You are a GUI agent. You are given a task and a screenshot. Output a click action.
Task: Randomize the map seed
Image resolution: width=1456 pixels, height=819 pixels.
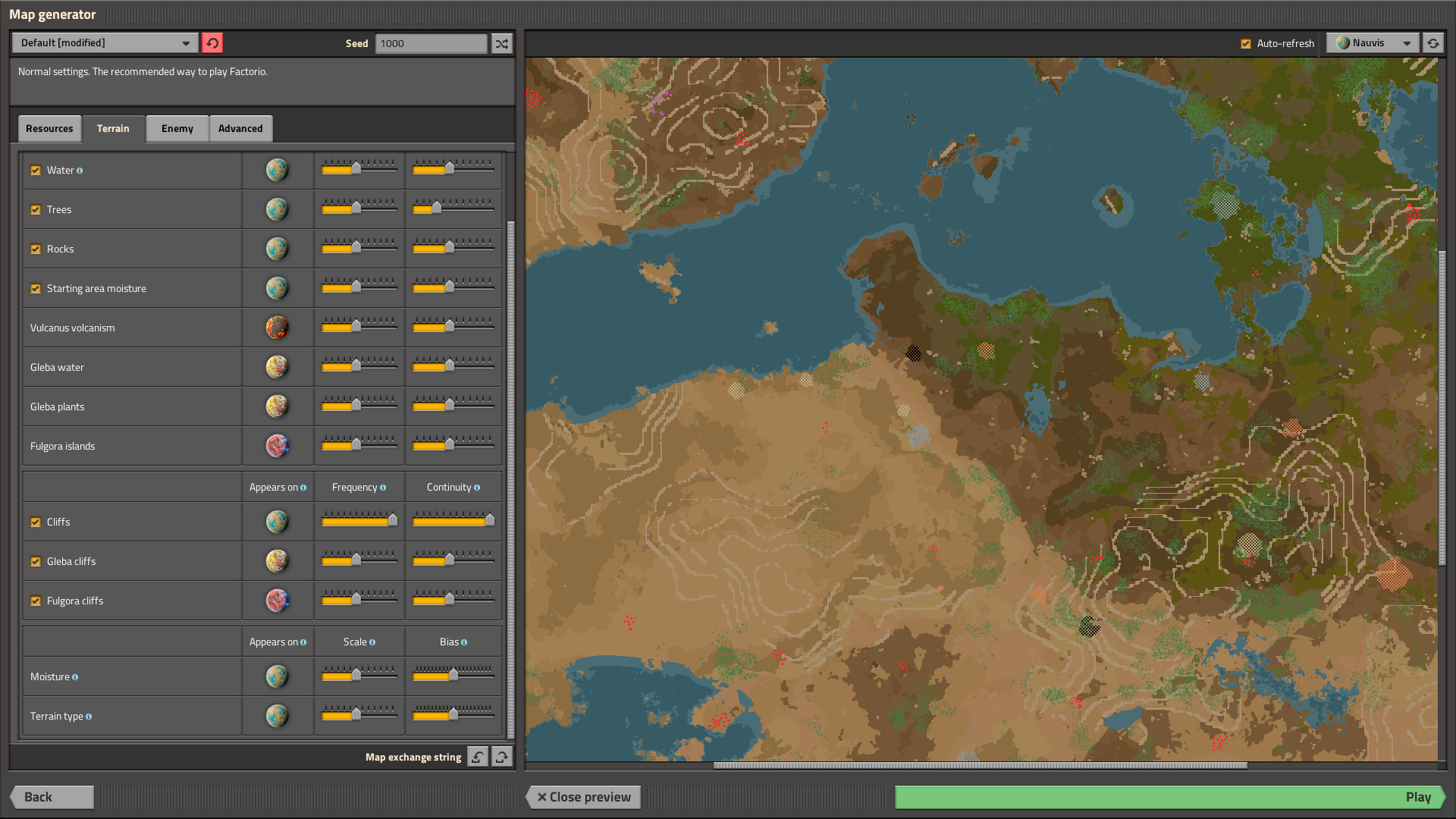[502, 43]
